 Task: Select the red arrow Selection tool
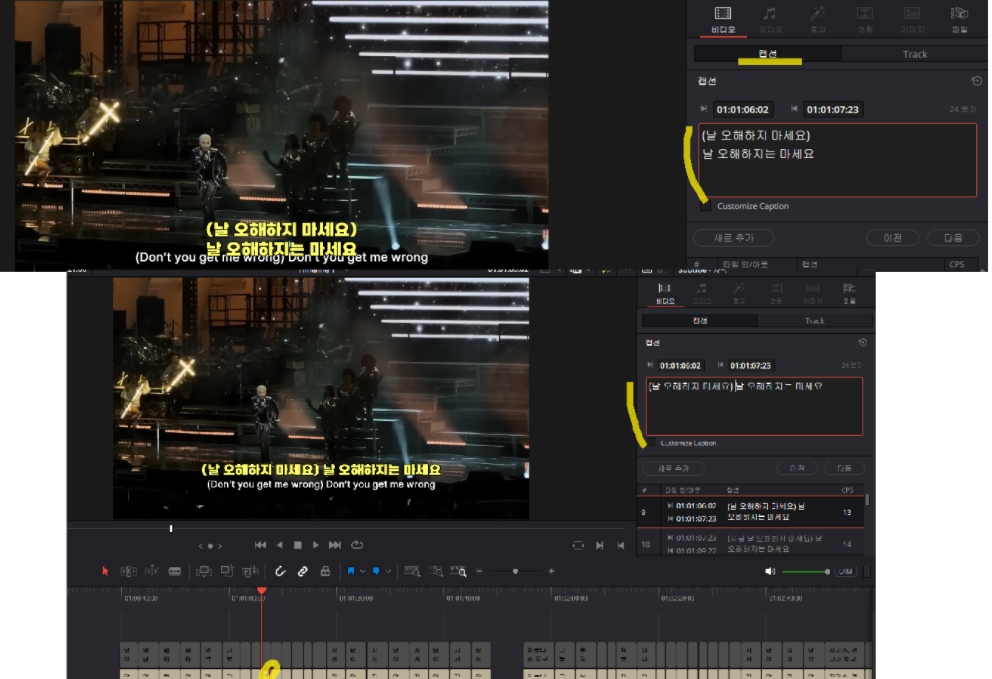coord(105,571)
